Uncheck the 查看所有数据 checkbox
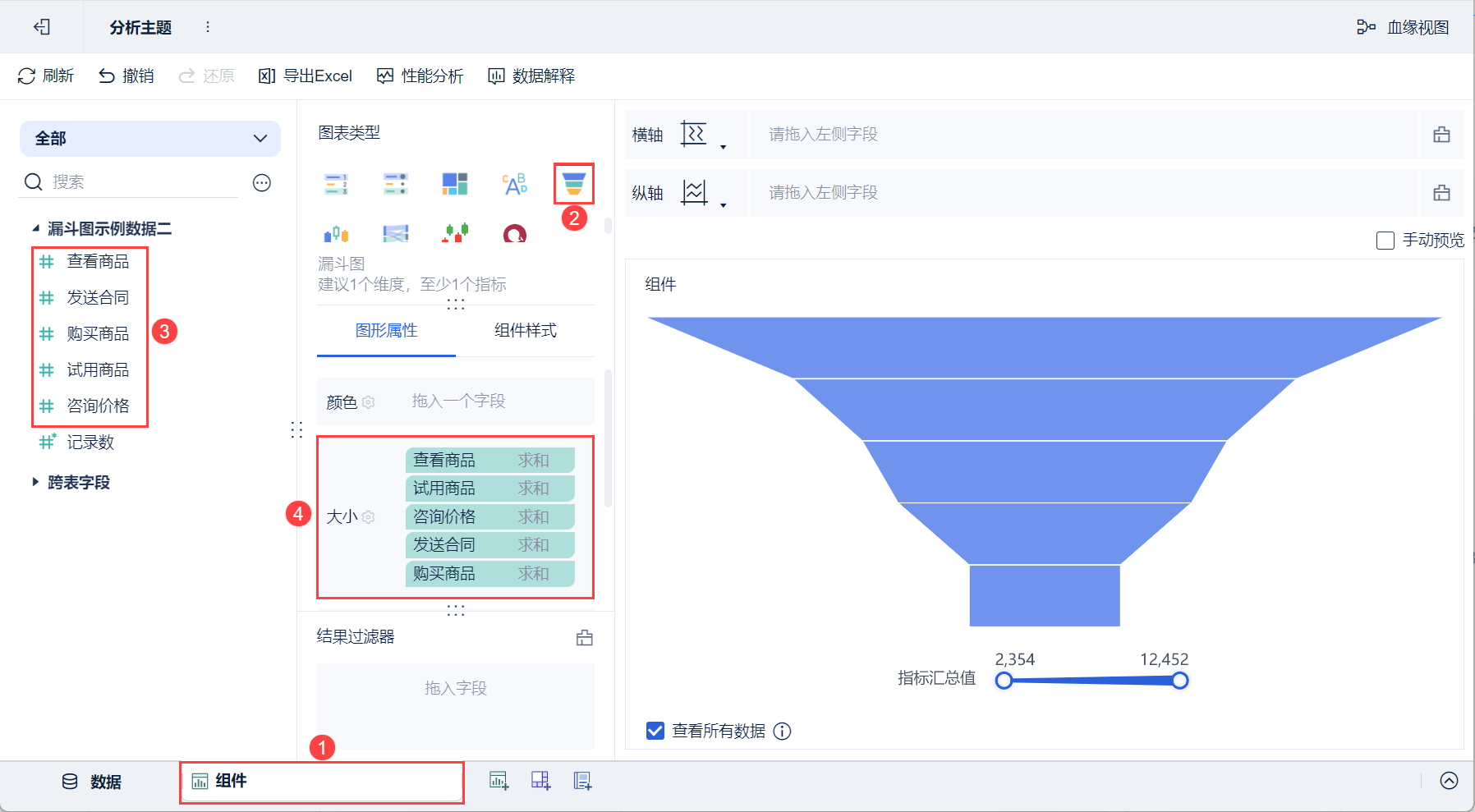The width and height of the screenshot is (1475, 812). (655, 731)
